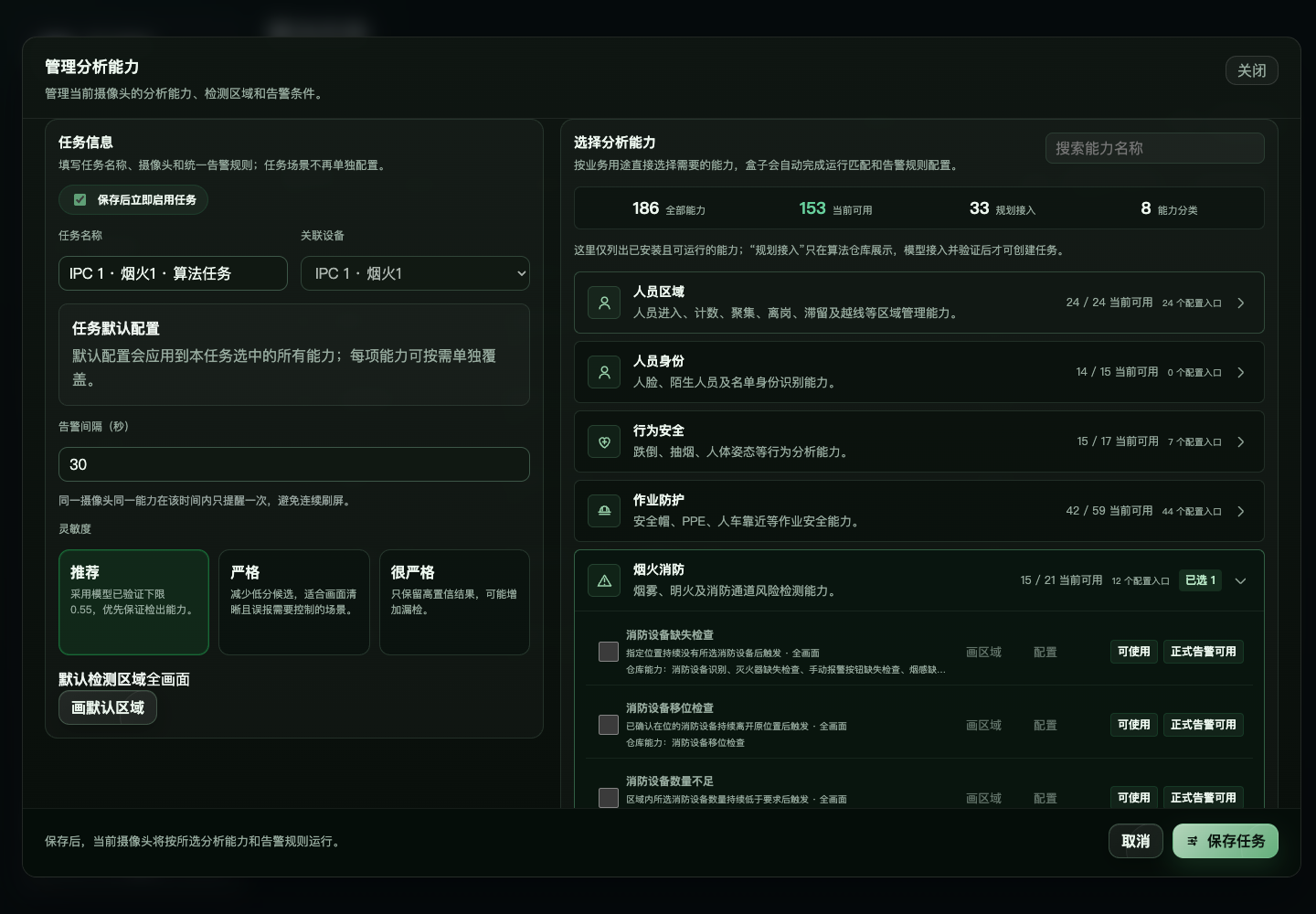Click the 人员身份 category person icon

pyautogui.click(x=604, y=372)
